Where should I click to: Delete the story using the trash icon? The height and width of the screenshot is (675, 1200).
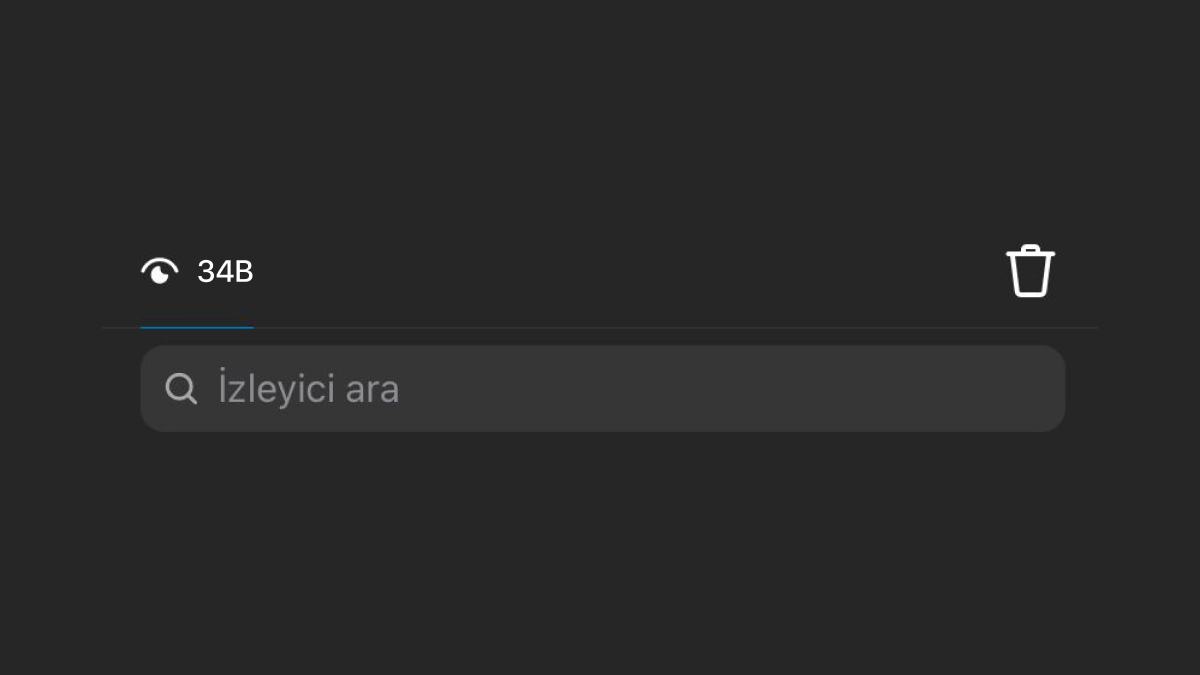click(x=1030, y=271)
